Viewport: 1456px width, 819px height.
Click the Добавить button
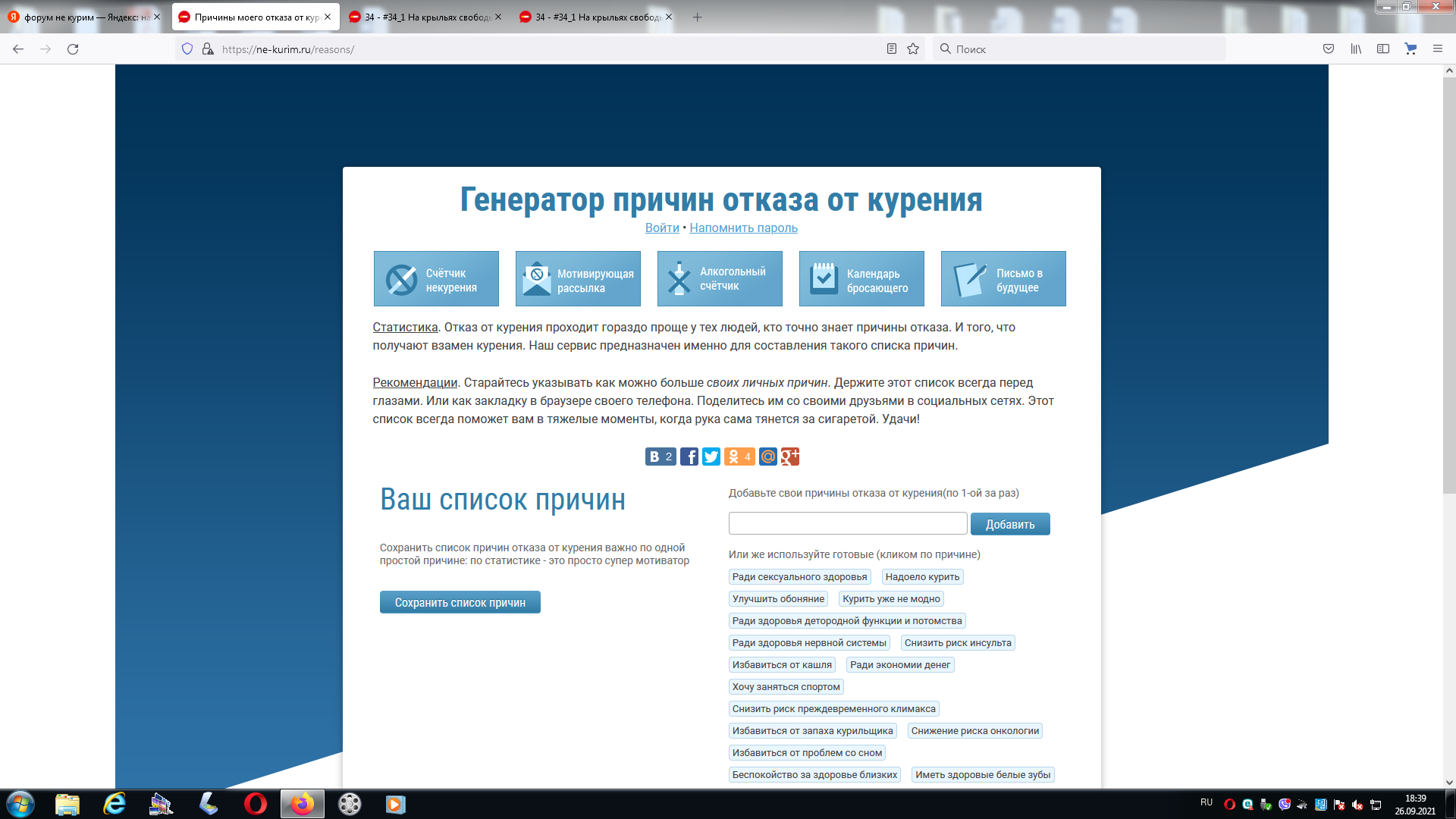pyautogui.click(x=1009, y=524)
